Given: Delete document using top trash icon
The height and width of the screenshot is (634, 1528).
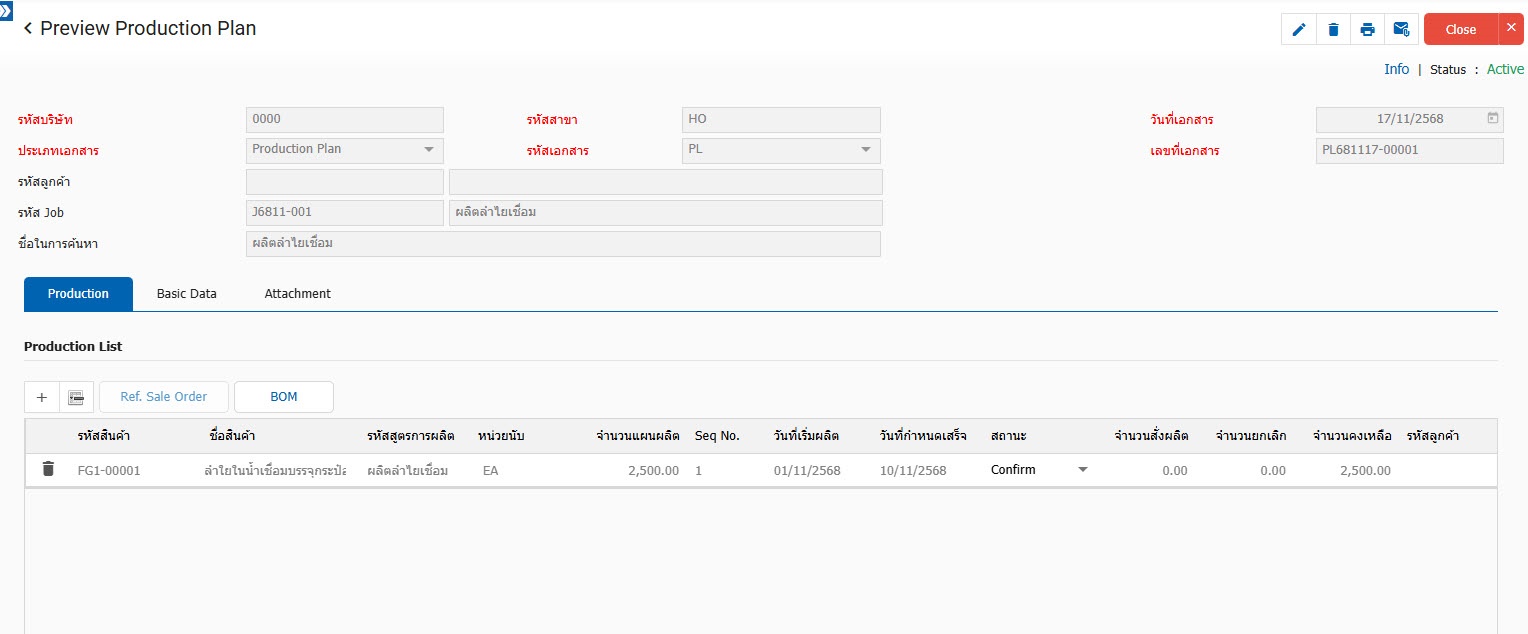Looking at the screenshot, I should pos(1333,29).
